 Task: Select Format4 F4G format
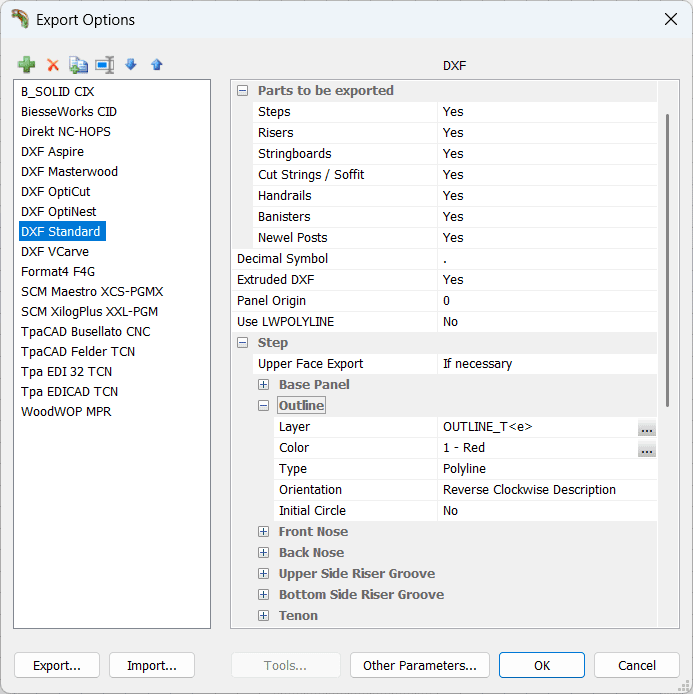click(58, 271)
